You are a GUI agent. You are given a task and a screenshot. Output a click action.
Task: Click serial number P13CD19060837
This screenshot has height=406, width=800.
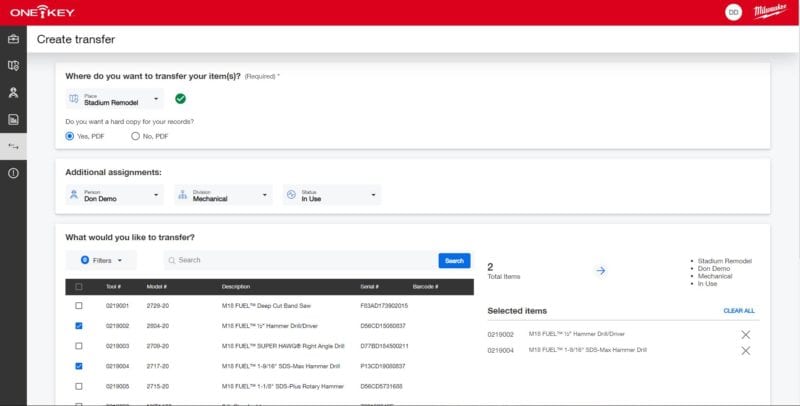point(383,366)
